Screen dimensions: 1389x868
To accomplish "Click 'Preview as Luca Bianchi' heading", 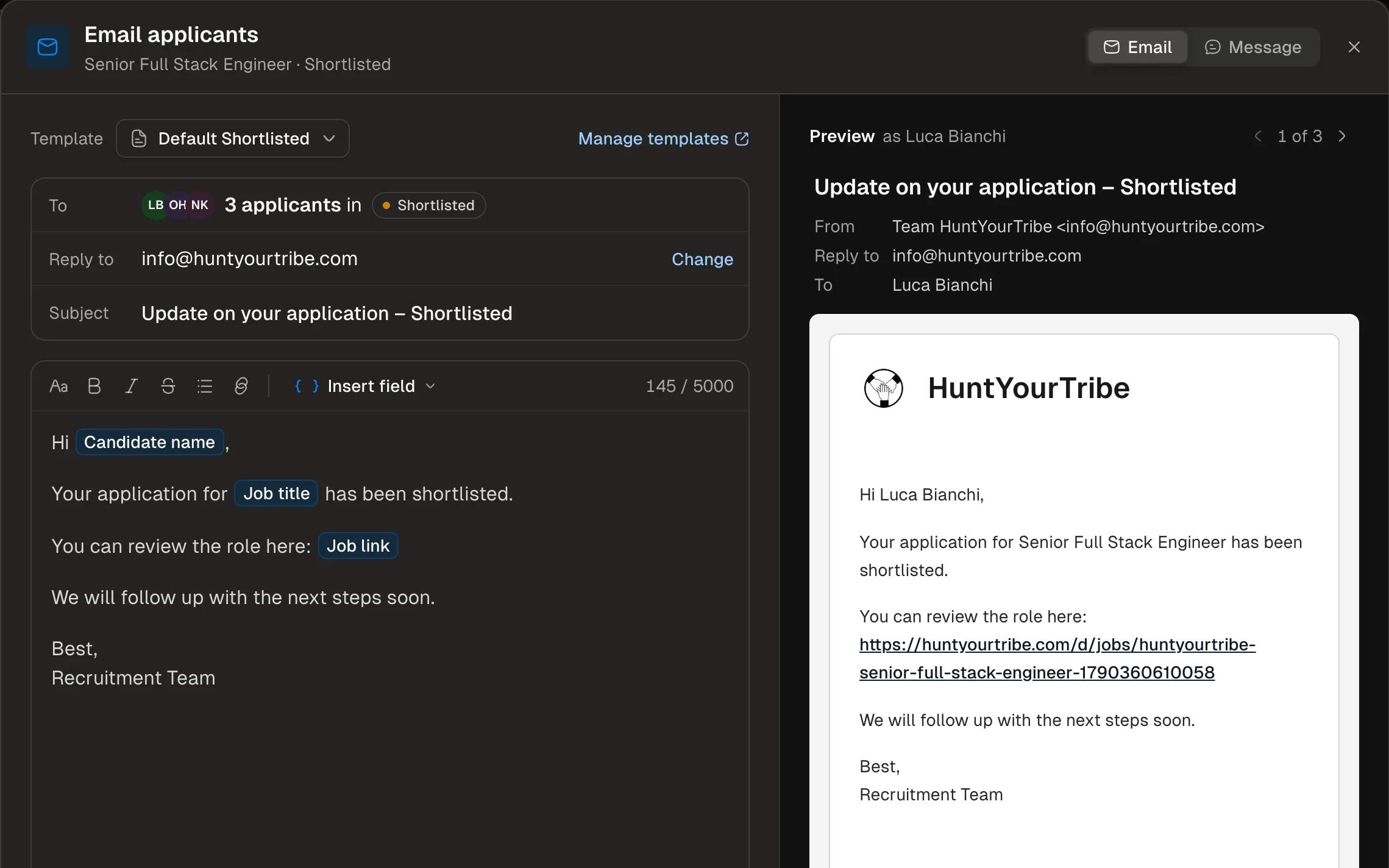I will [908, 137].
